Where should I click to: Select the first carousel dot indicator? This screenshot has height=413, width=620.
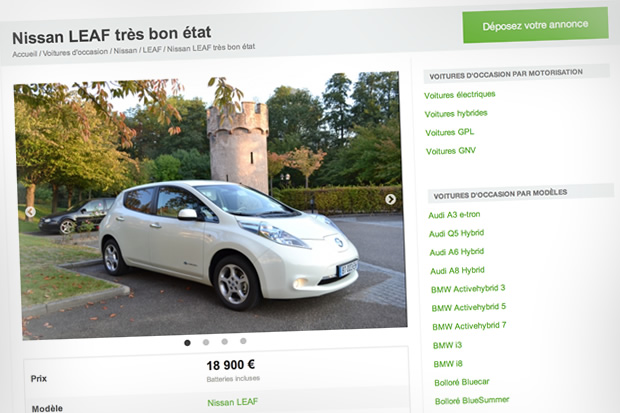click(x=187, y=343)
